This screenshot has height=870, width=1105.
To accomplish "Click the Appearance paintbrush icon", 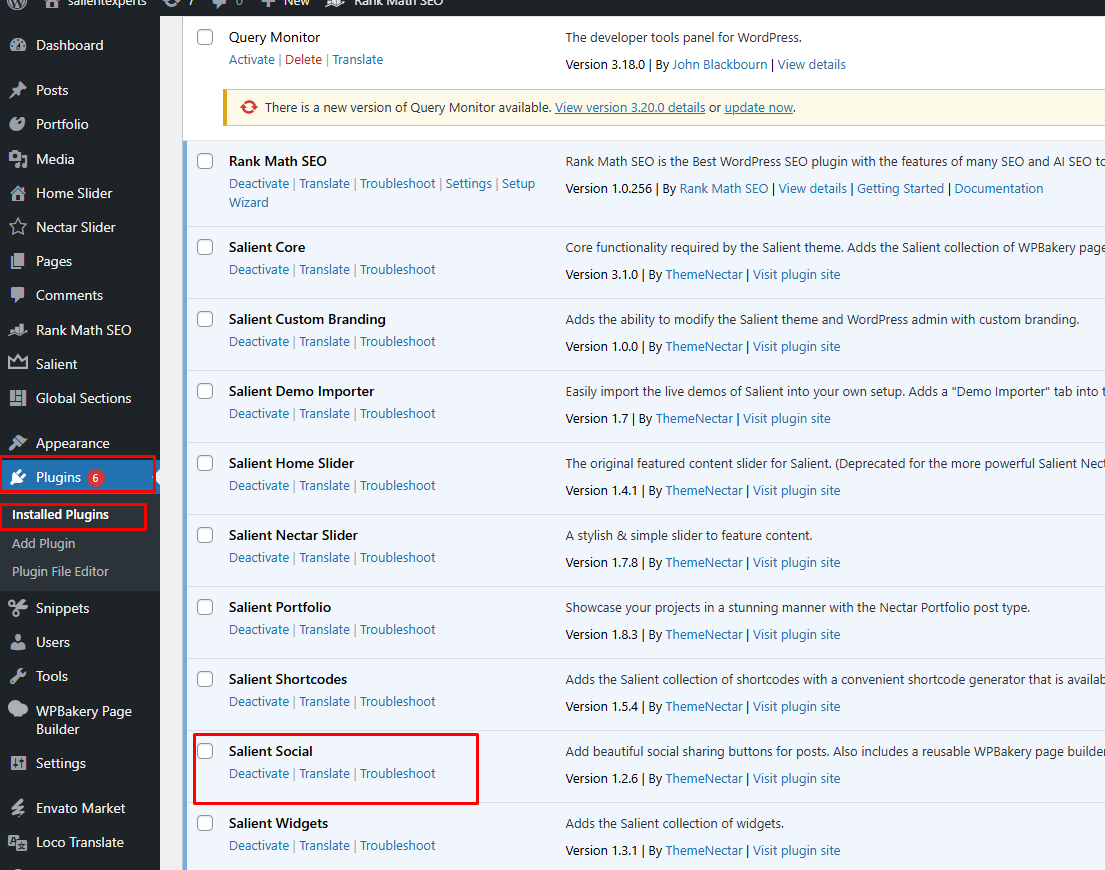I will 18,443.
